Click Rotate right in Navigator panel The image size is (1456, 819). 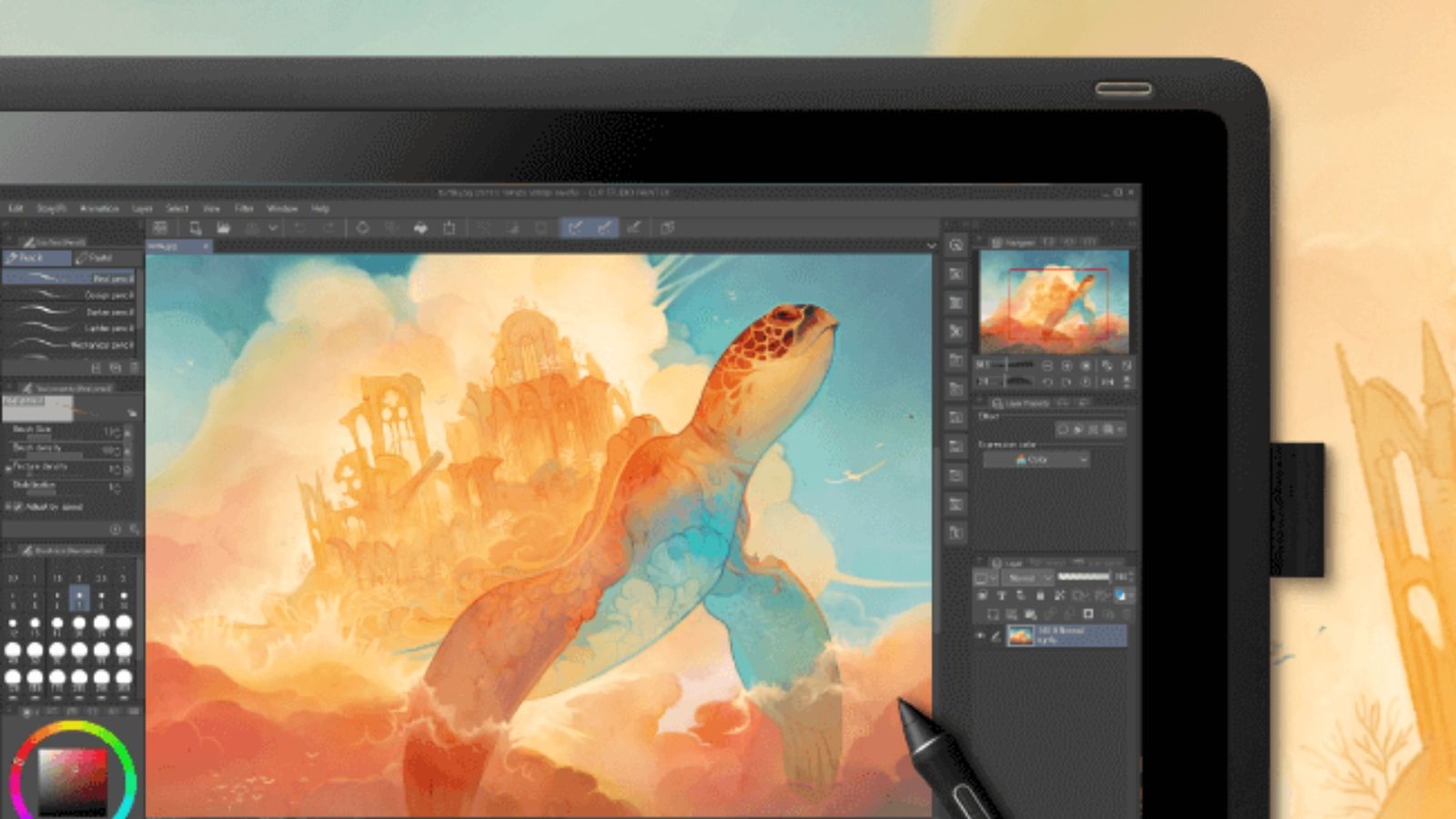(x=1067, y=381)
